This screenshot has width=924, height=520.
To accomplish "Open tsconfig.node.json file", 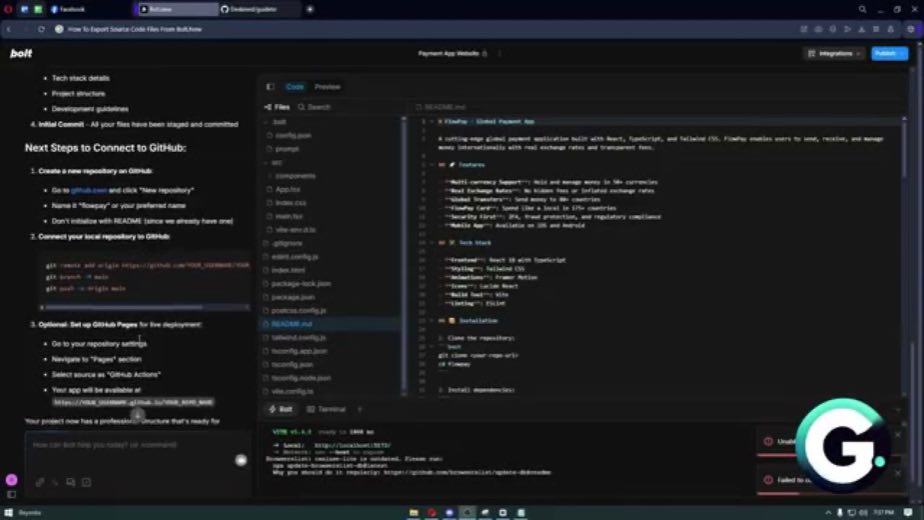I will click(x=301, y=379).
